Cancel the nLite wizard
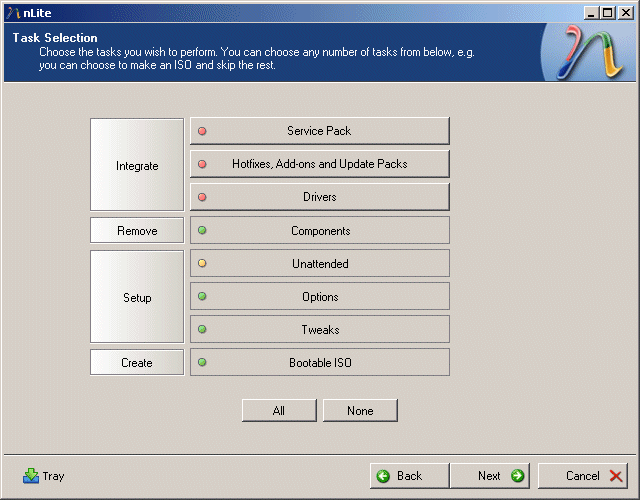This screenshot has width=640, height=500. [583, 476]
